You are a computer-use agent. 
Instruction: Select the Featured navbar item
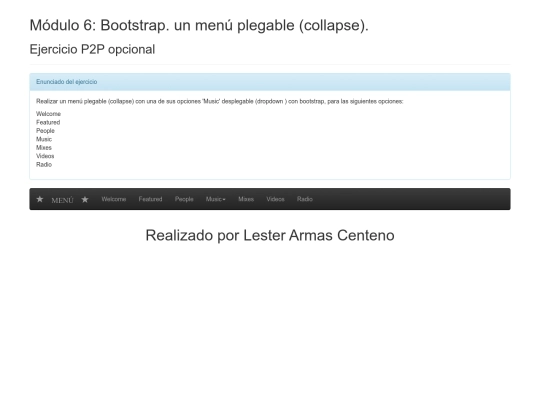pyautogui.click(x=150, y=199)
